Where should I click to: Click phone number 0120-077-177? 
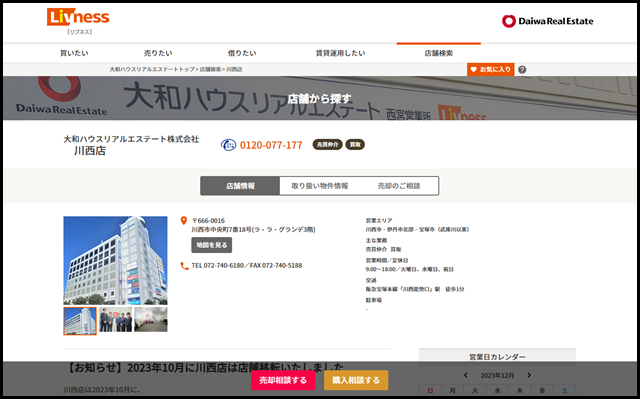pos(271,145)
